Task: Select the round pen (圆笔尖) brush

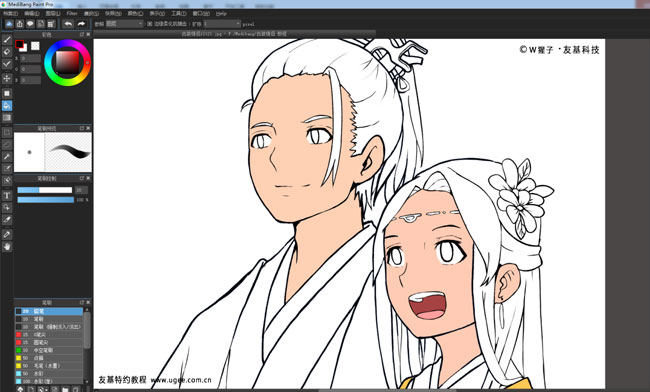Action: (49, 342)
